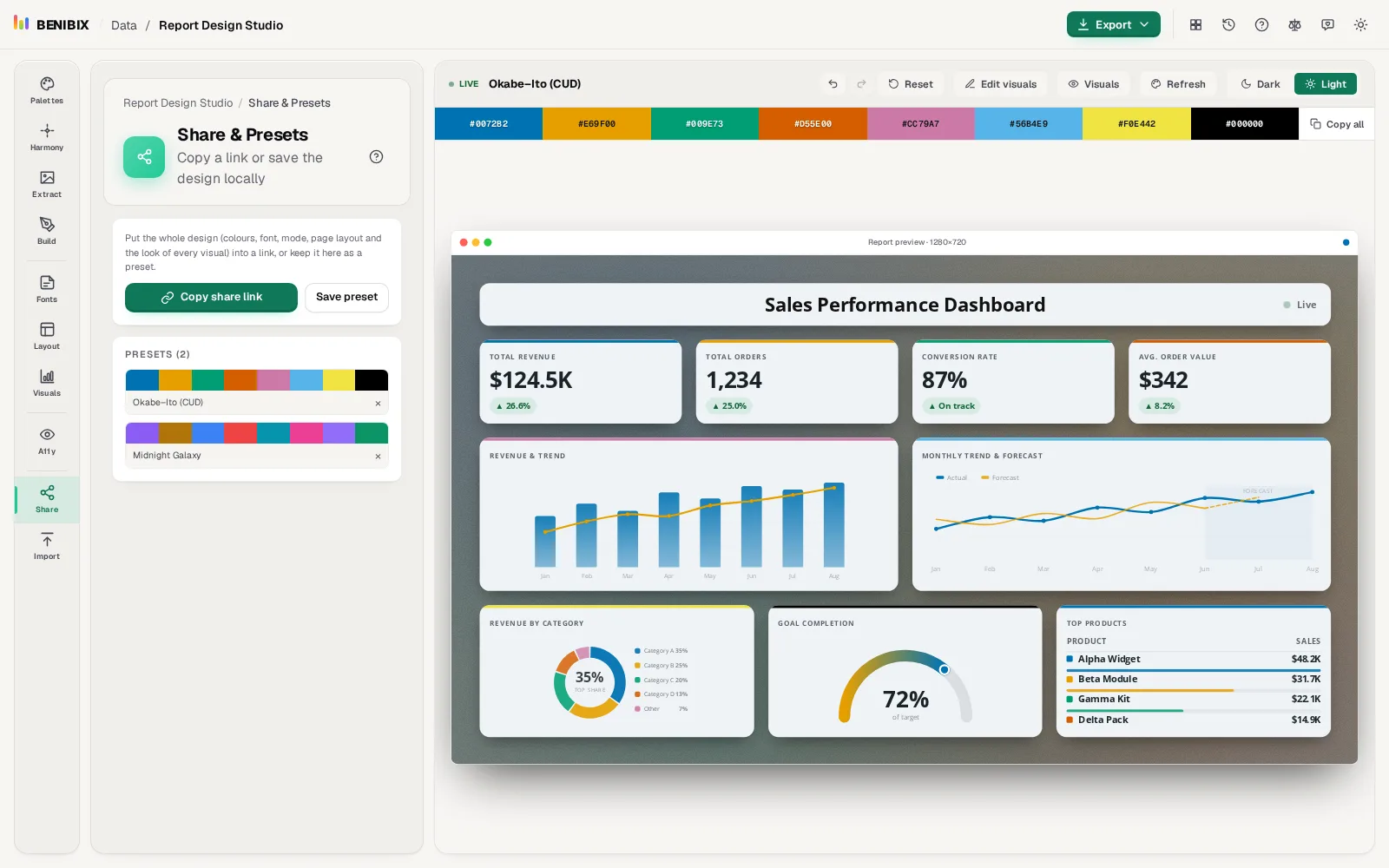Reset the design with Reset button

point(910,84)
